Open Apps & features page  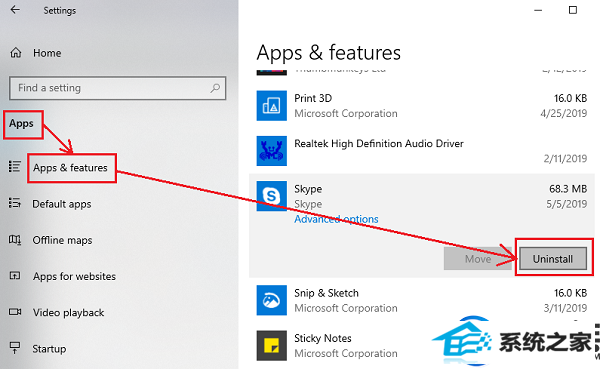[70, 168]
